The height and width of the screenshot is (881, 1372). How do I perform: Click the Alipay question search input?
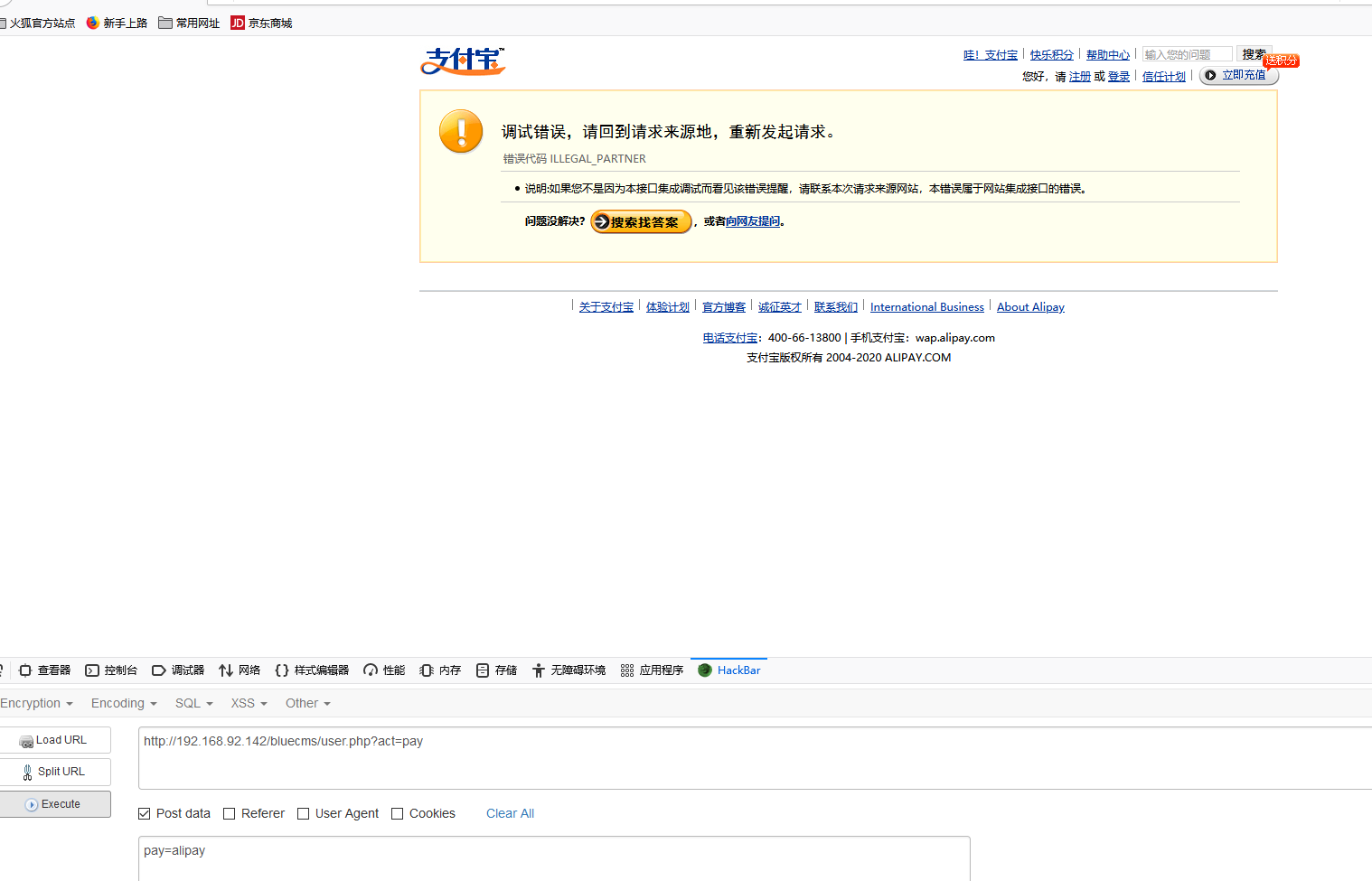point(1187,54)
